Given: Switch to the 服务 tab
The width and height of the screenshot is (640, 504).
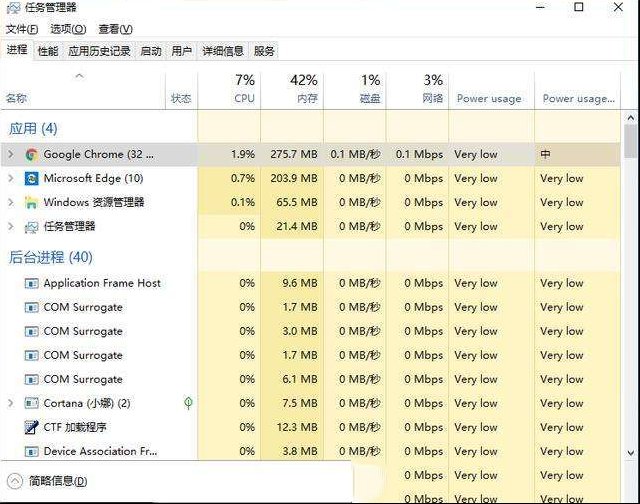Looking at the screenshot, I should 264,51.
